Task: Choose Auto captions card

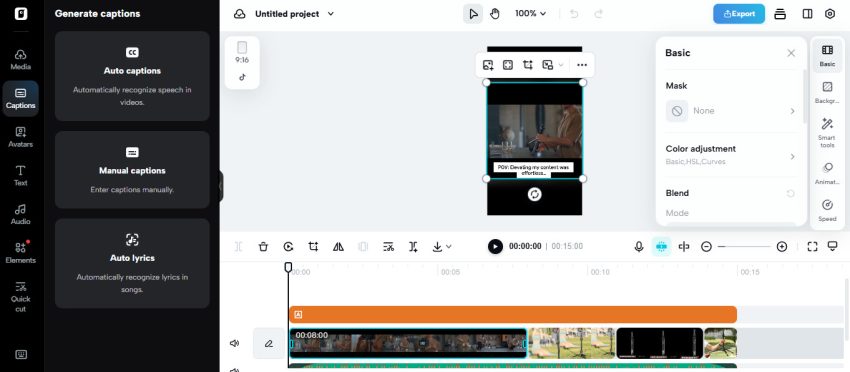Action: point(132,76)
